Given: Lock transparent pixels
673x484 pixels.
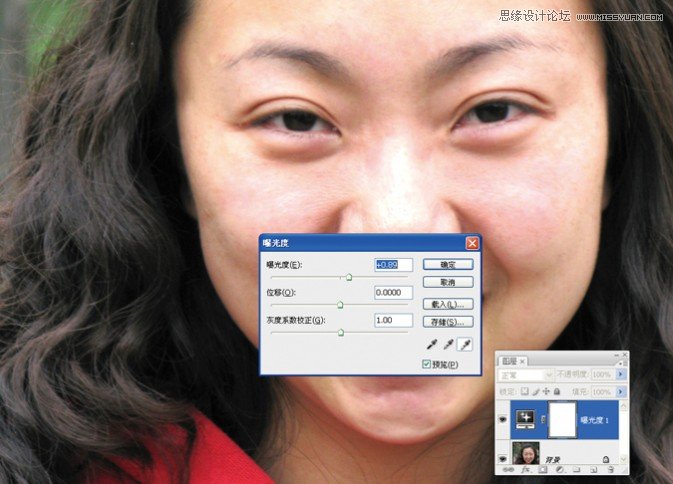Looking at the screenshot, I should point(524,391).
